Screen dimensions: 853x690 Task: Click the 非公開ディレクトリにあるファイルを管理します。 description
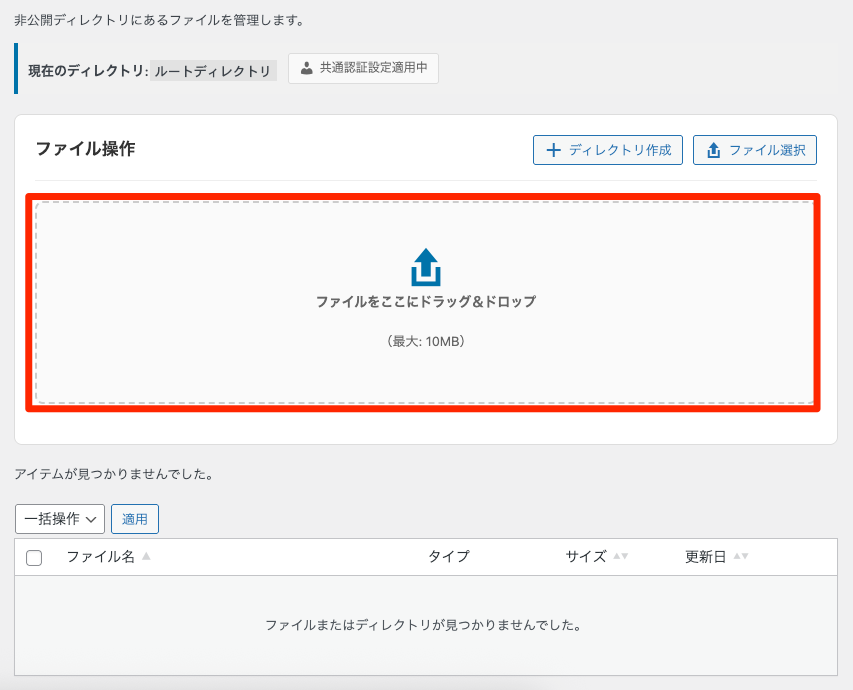pyautogui.click(x=159, y=21)
